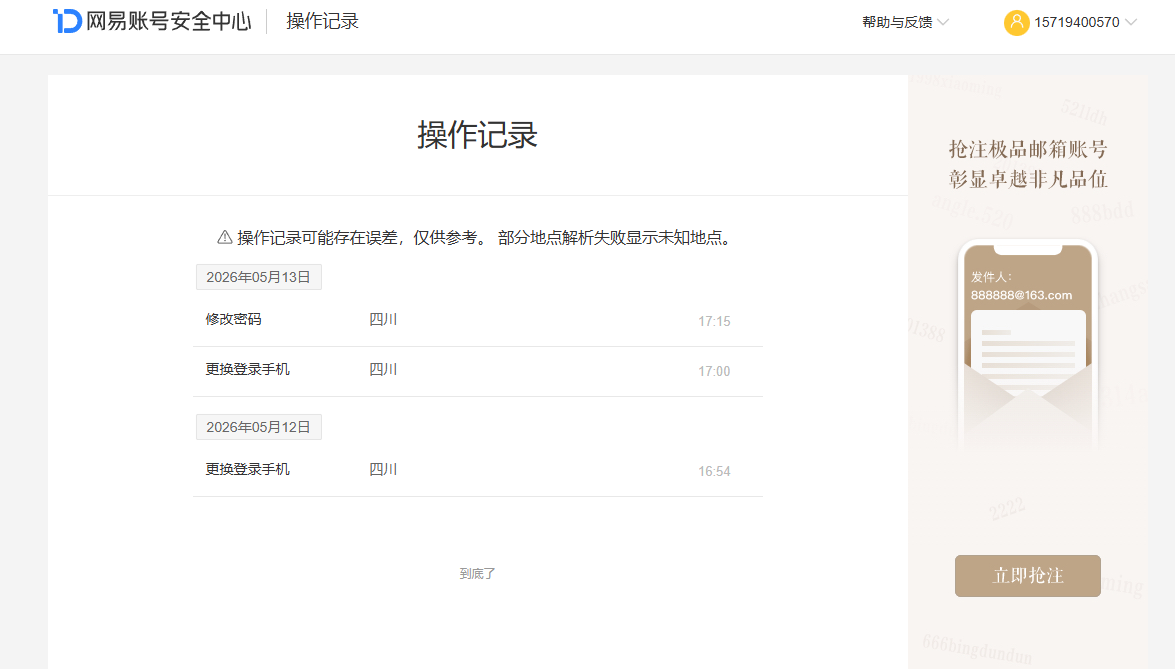Click the 888888@163.com text in ad

pos(1021,295)
